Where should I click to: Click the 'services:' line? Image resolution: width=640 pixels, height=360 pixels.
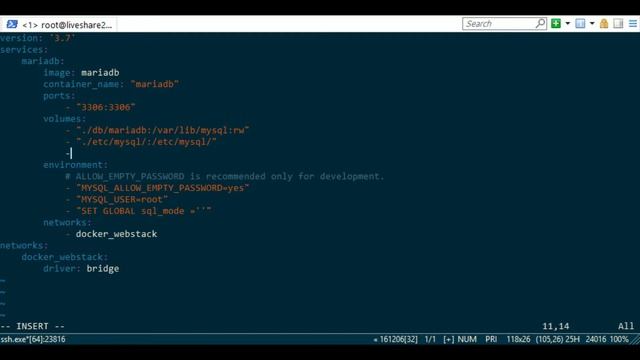24,49
